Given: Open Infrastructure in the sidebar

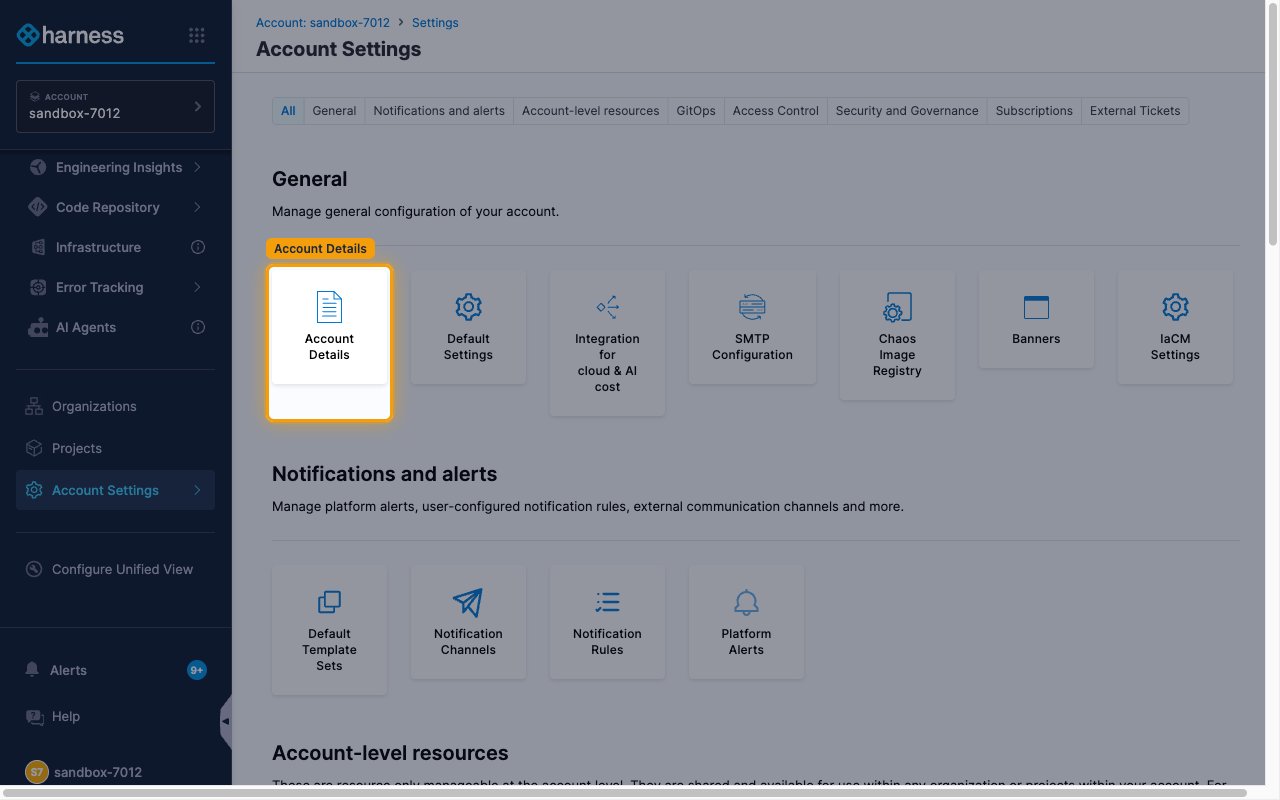Looking at the screenshot, I should click(115, 247).
